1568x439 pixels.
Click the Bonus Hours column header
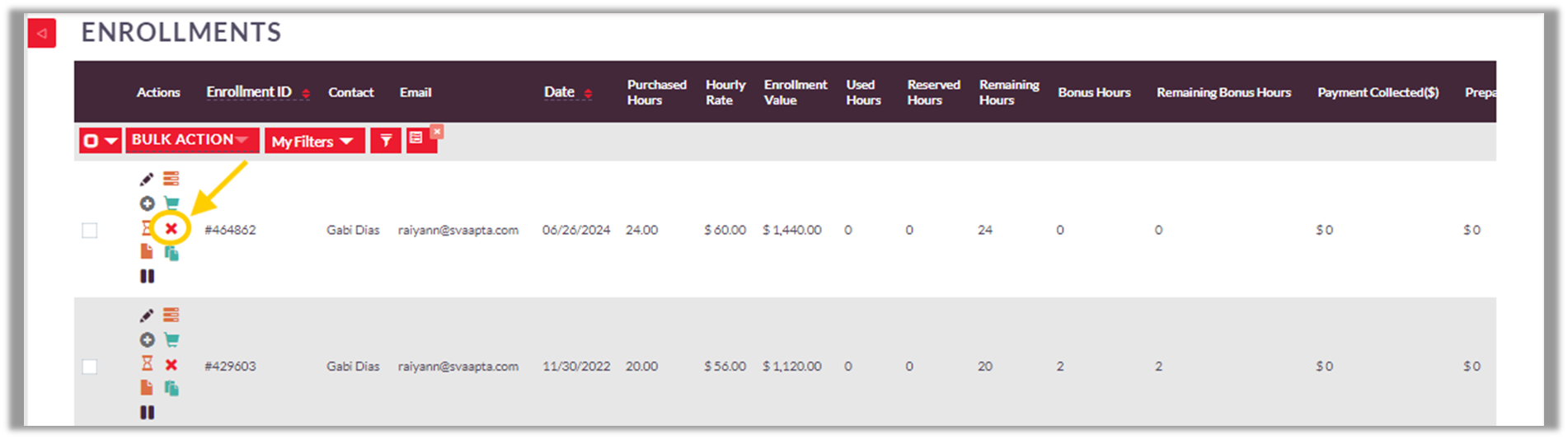click(1094, 92)
